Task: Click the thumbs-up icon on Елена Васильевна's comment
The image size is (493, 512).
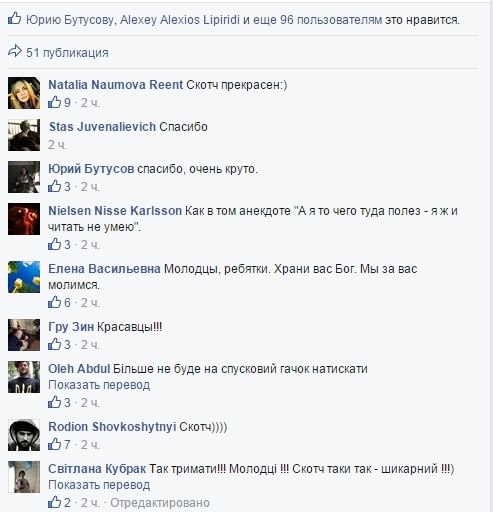Action: [54, 302]
